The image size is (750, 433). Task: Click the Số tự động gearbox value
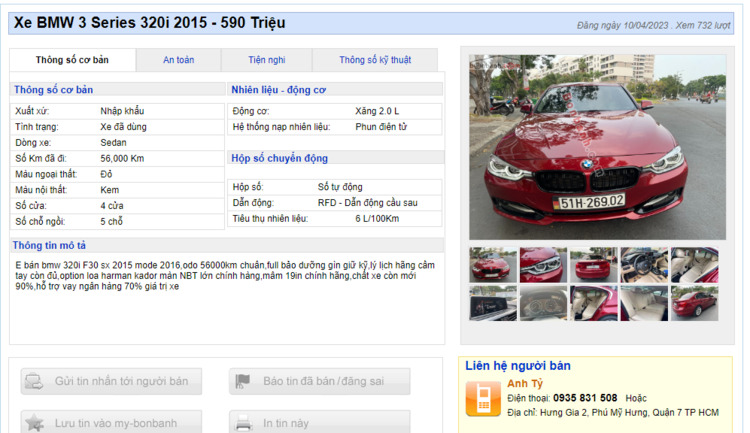tap(340, 187)
